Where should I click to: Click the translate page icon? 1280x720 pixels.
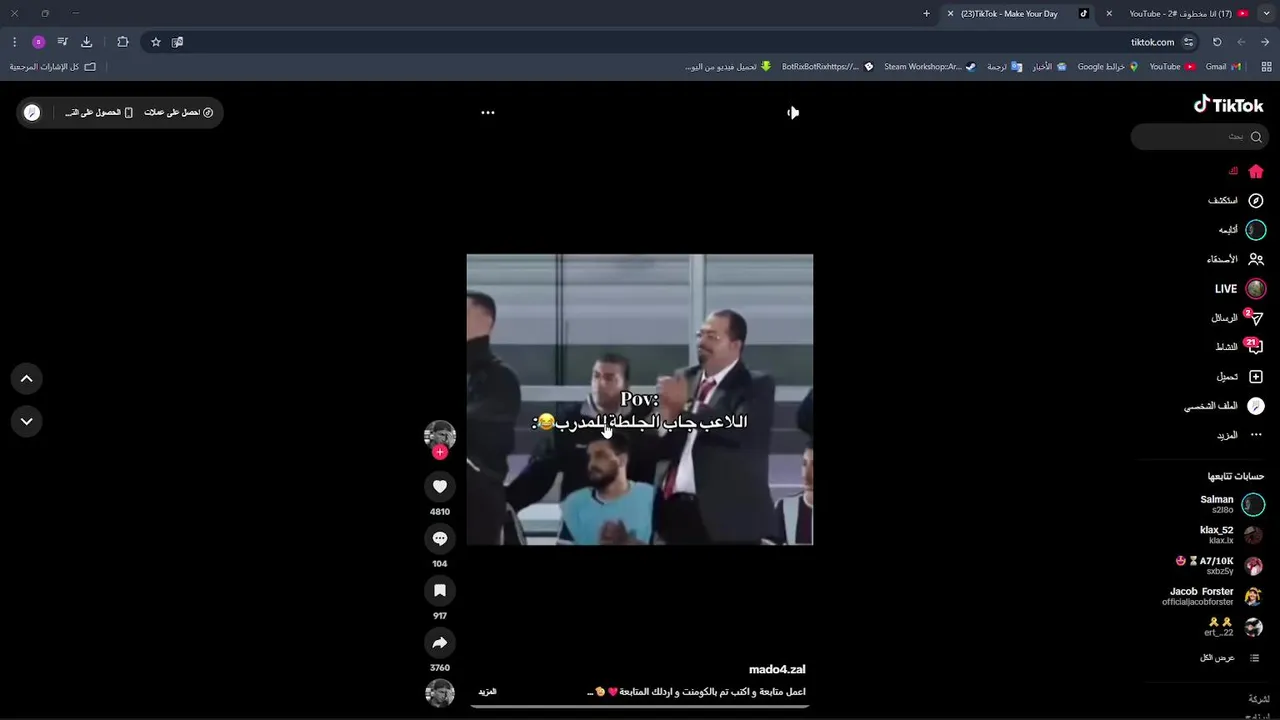(177, 42)
